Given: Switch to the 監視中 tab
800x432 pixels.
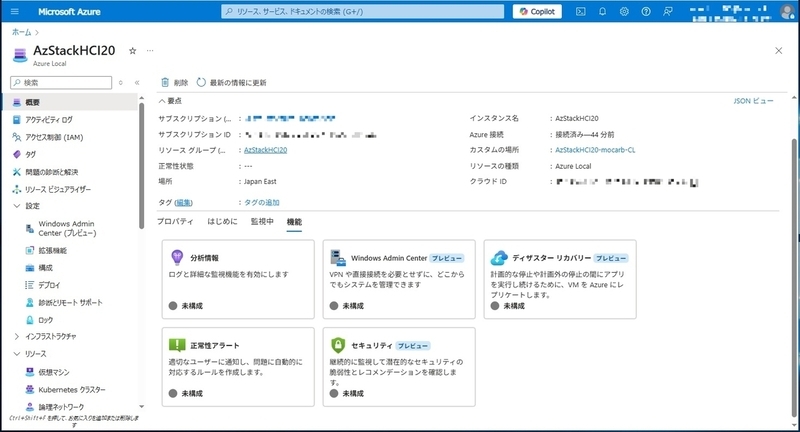Looking at the screenshot, I should 262,221.
